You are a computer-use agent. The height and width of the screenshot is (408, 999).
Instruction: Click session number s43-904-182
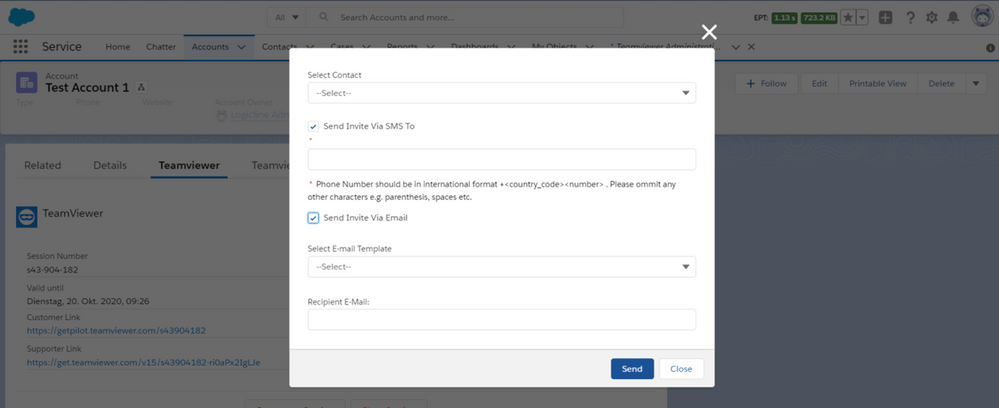52,270
